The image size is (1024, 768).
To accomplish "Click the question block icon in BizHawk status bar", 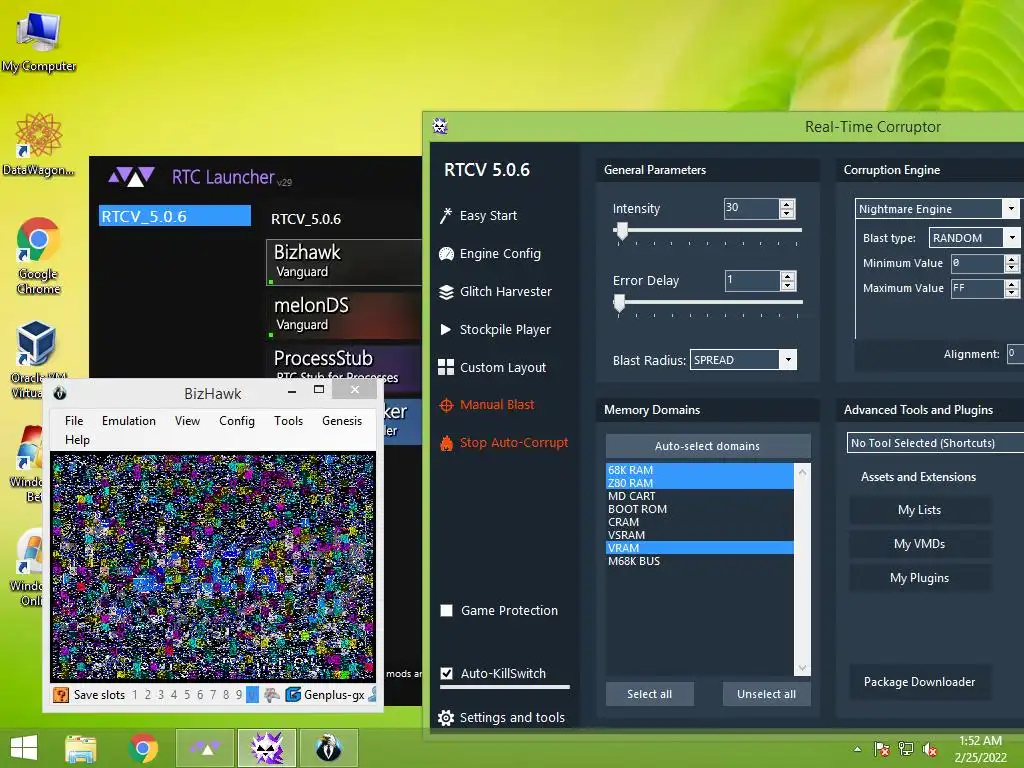I will (61, 695).
